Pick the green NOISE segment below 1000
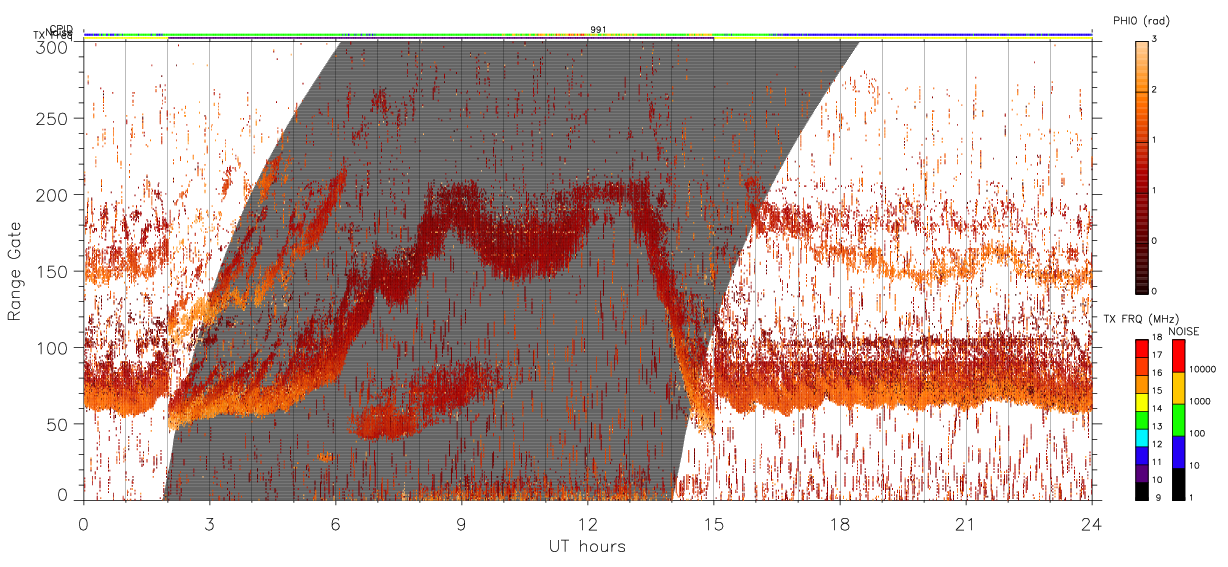 pos(1179,420)
